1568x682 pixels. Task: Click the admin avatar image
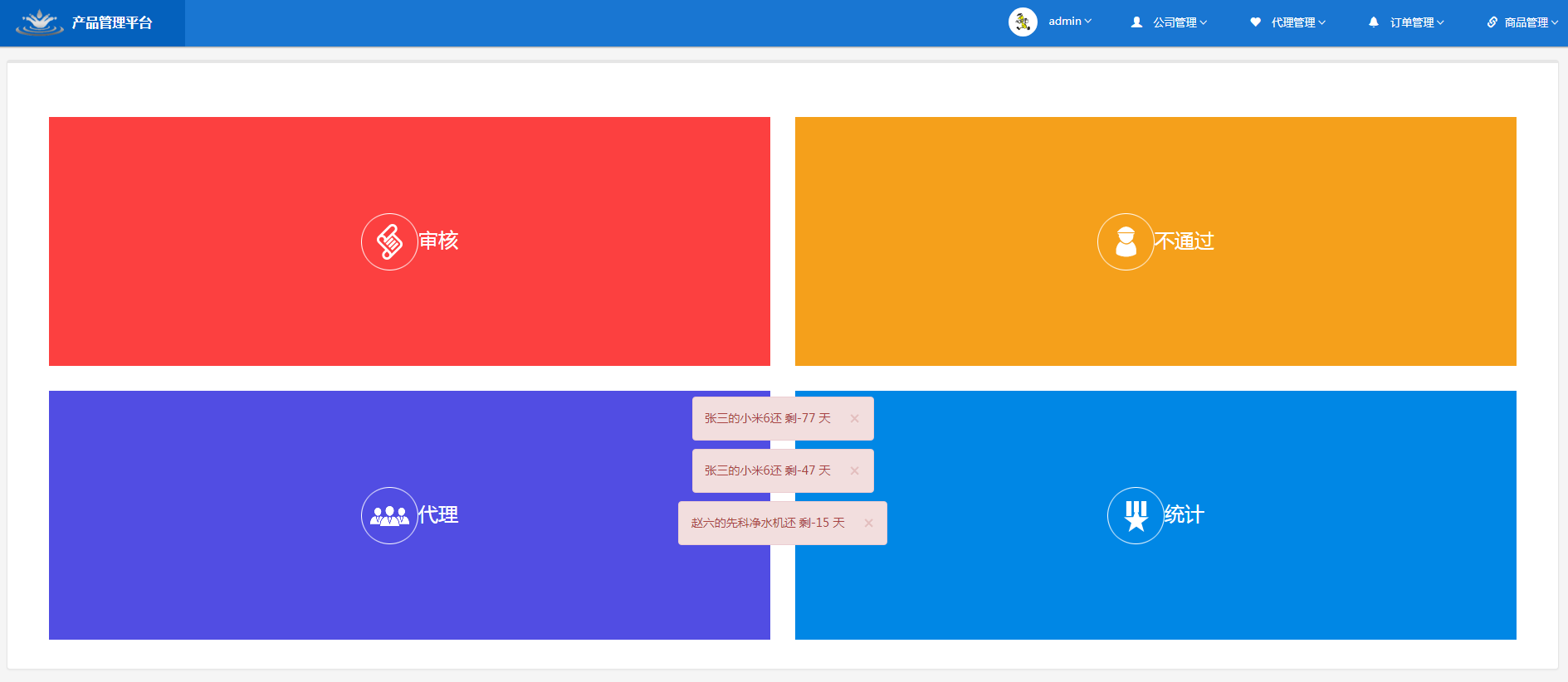click(1023, 22)
